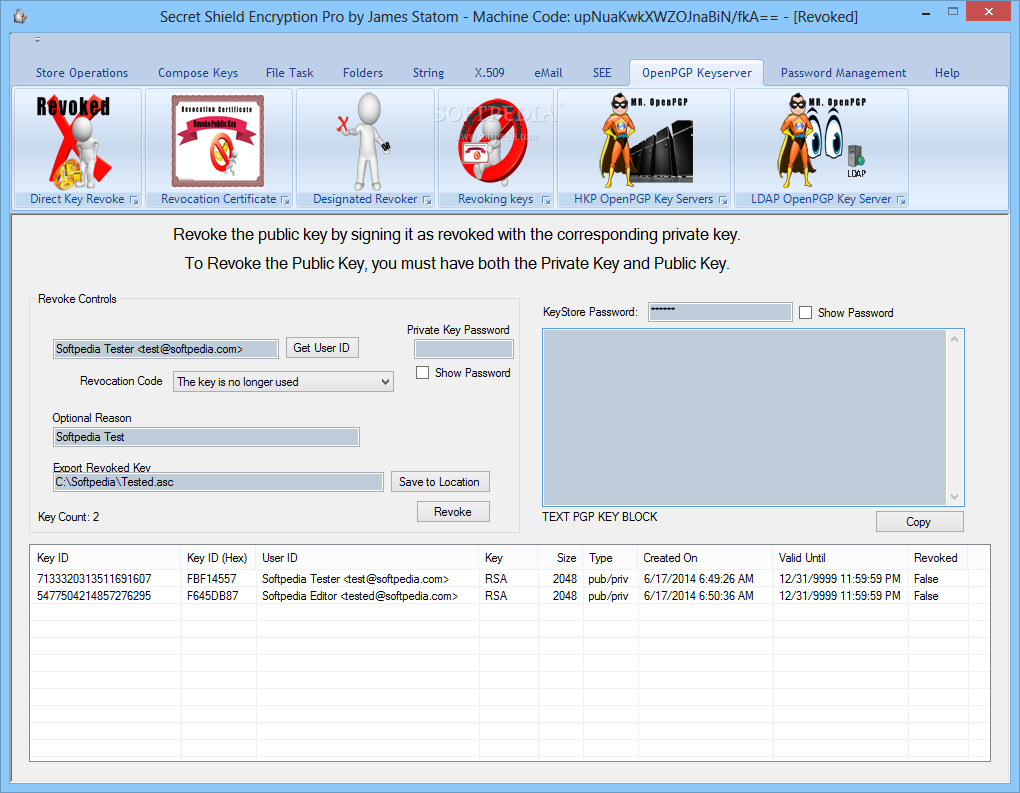The image size is (1020, 793).
Task: Sort by Key ID (Hex) column header
Action: 217,558
